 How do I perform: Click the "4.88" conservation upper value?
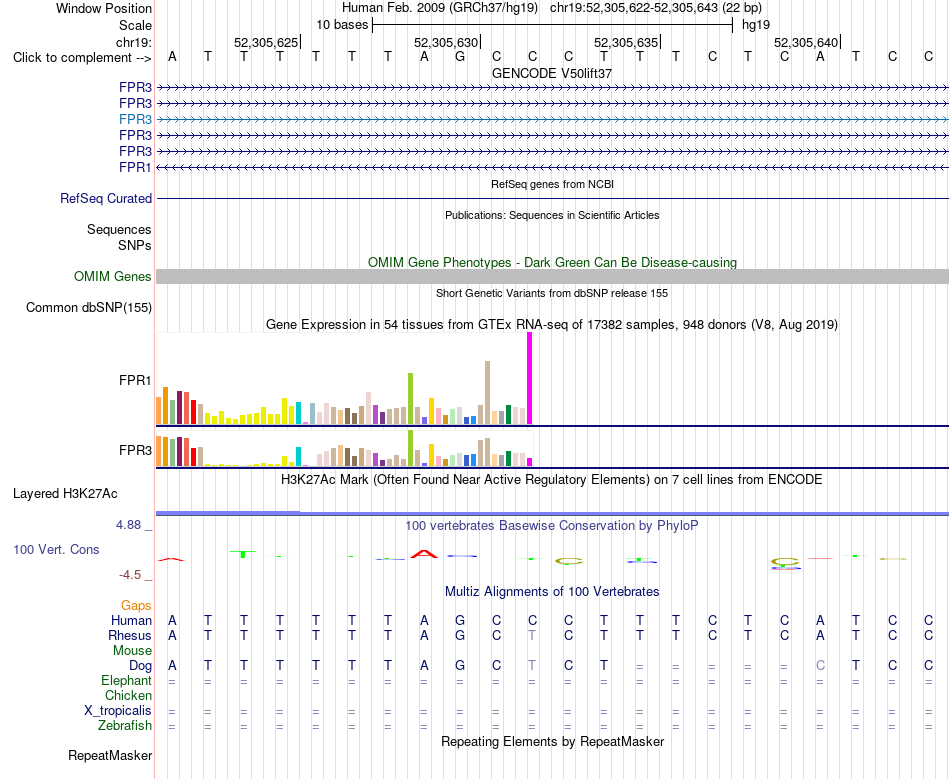coord(128,525)
